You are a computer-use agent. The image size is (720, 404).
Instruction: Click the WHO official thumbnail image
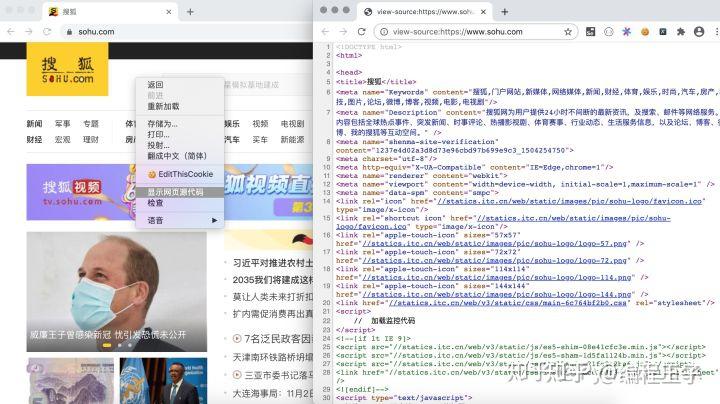pos(163,381)
